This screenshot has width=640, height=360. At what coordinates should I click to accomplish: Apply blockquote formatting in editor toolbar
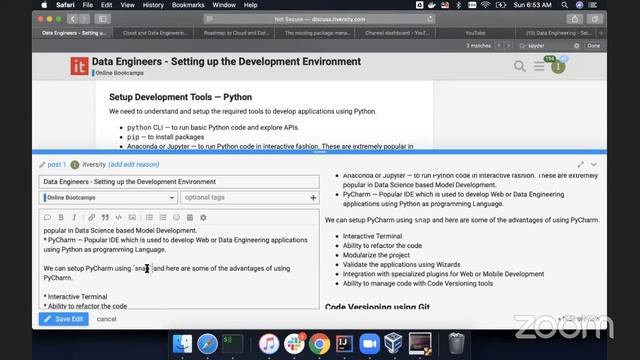pos(105,218)
